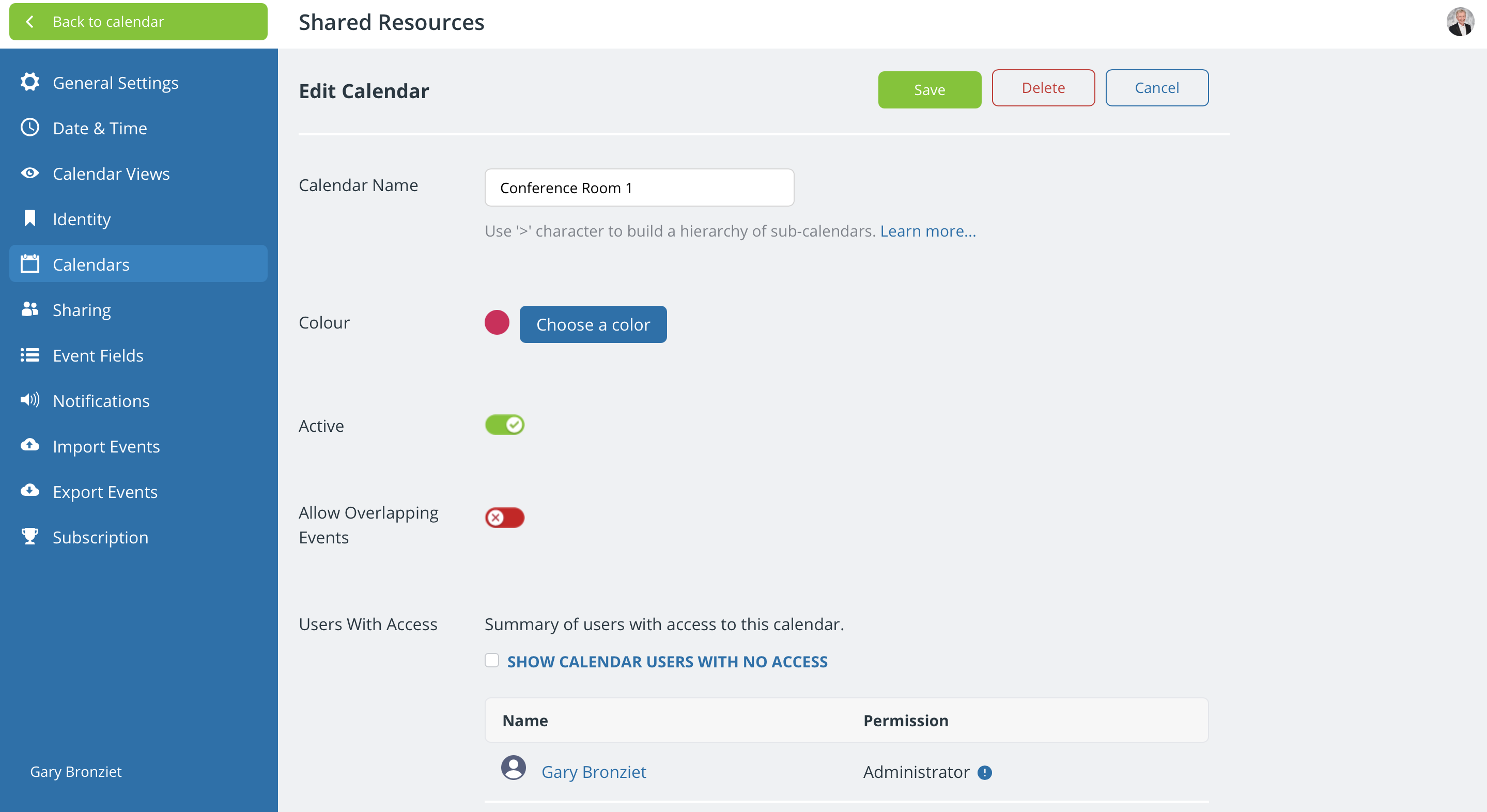Click the Event Fields list icon
Screen dimensions: 1487x812
[30, 355]
